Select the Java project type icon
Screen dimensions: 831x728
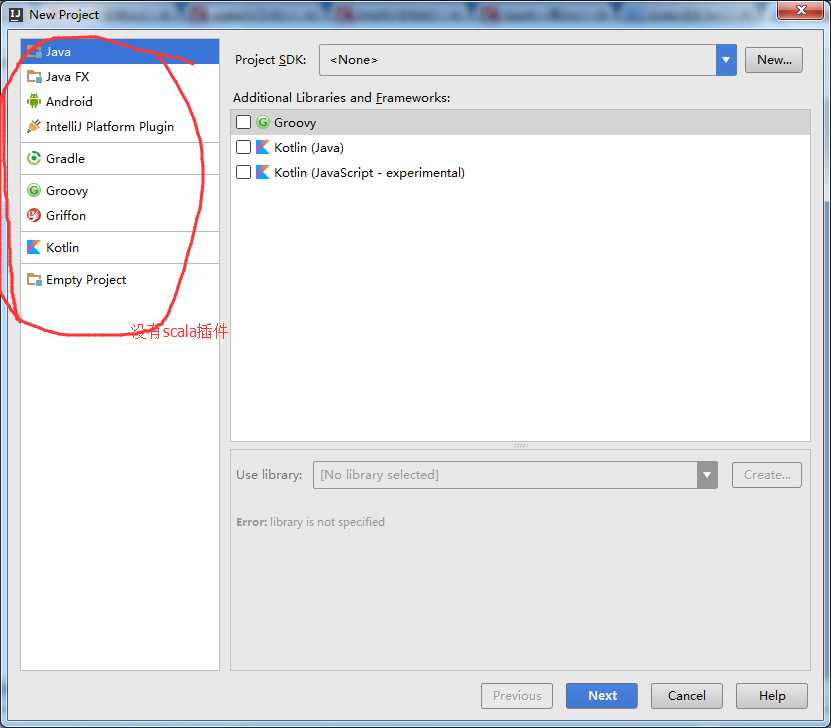pos(34,52)
